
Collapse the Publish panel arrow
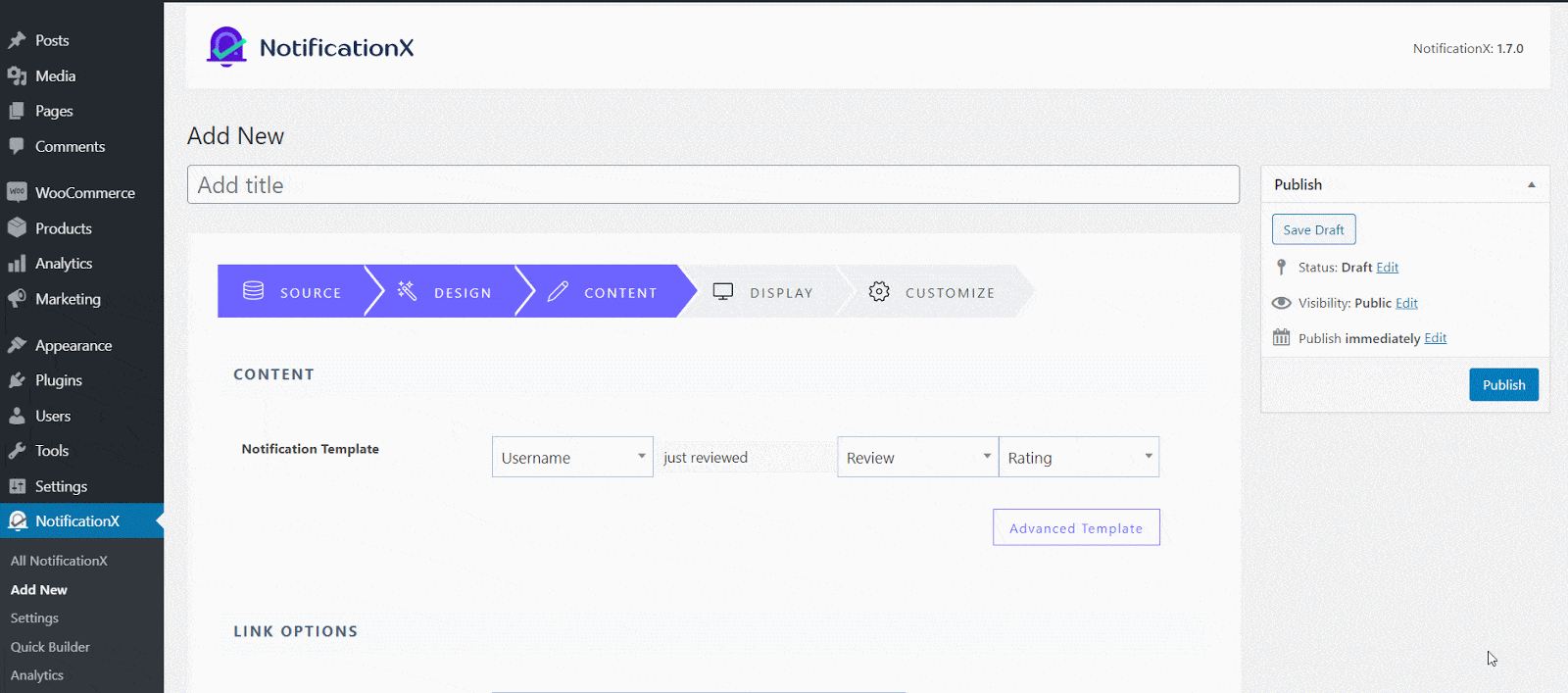tap(1531, 184)
